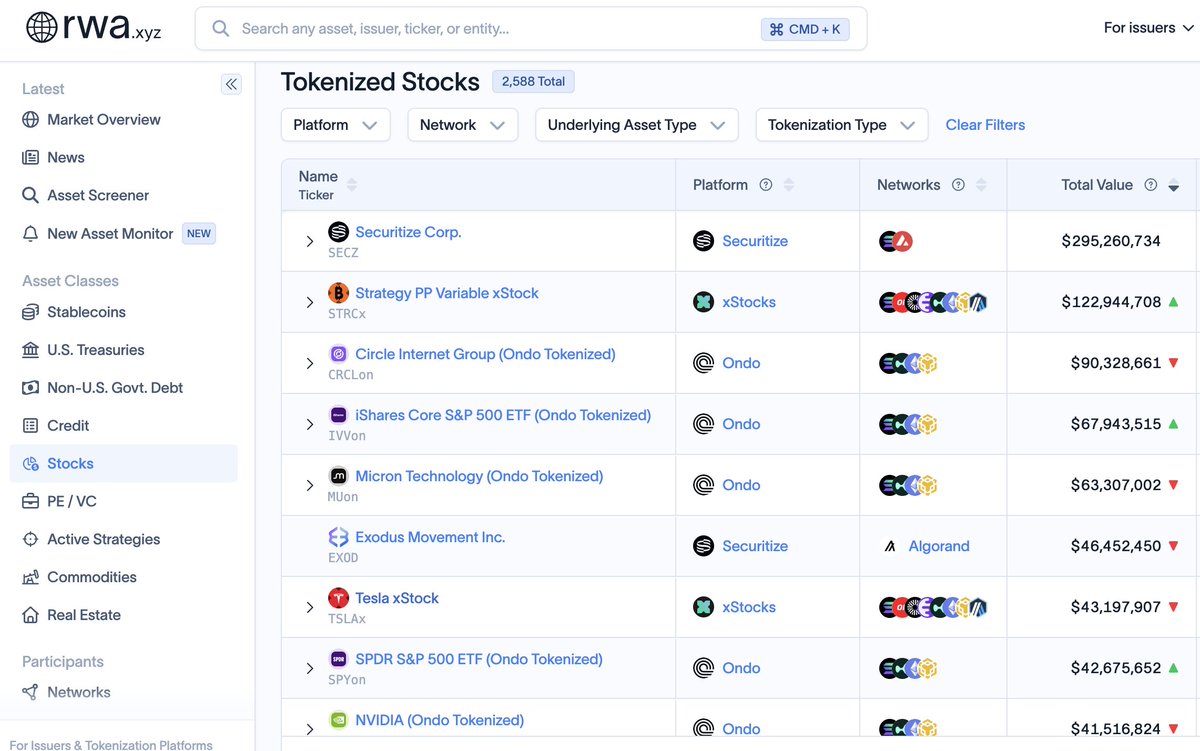Expand the Strategy PP Variable xStock row
Viewport: 1200px width, 751px height.
[310, 302]
